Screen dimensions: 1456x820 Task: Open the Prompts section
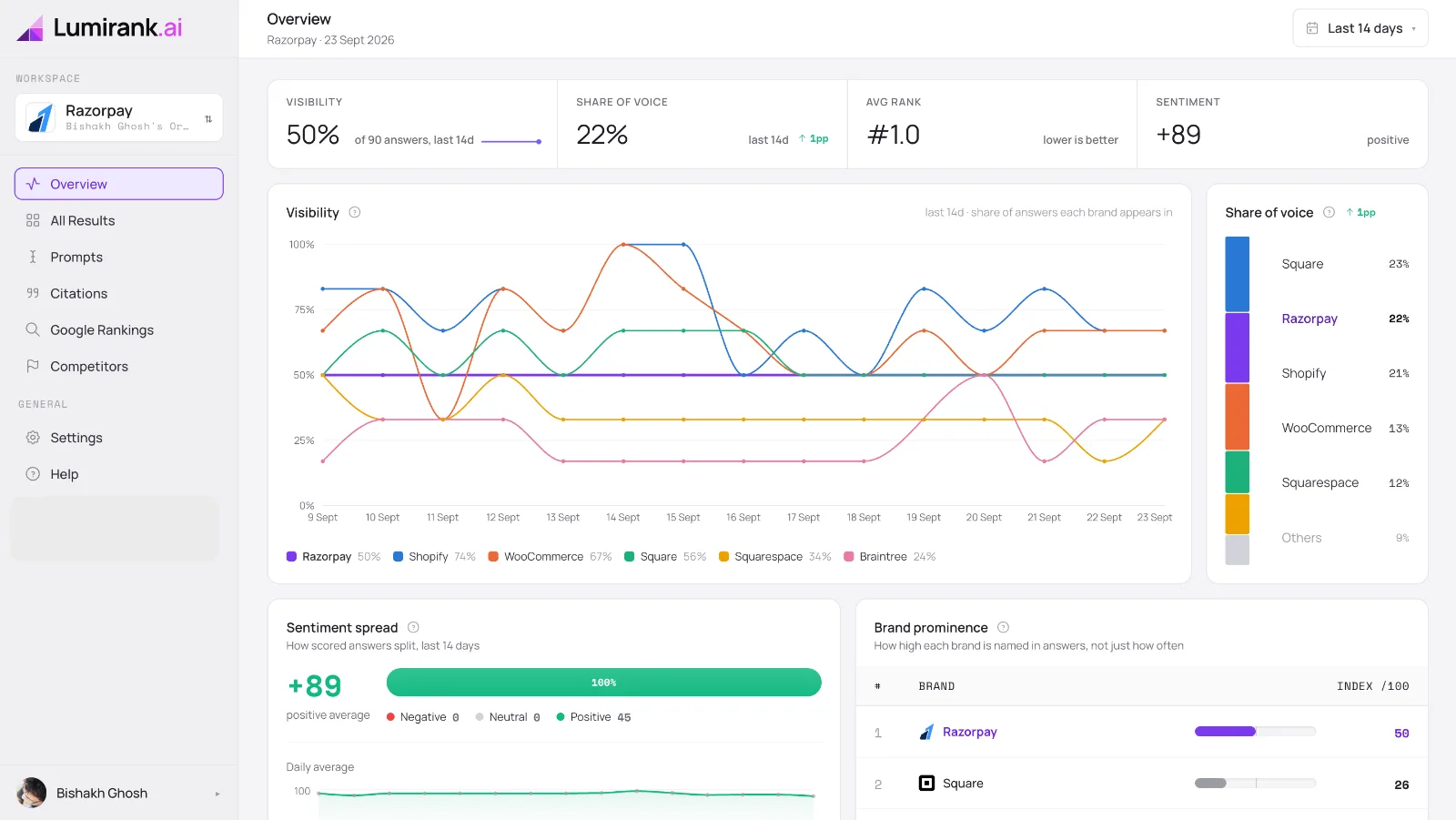(x=118, y=257)
